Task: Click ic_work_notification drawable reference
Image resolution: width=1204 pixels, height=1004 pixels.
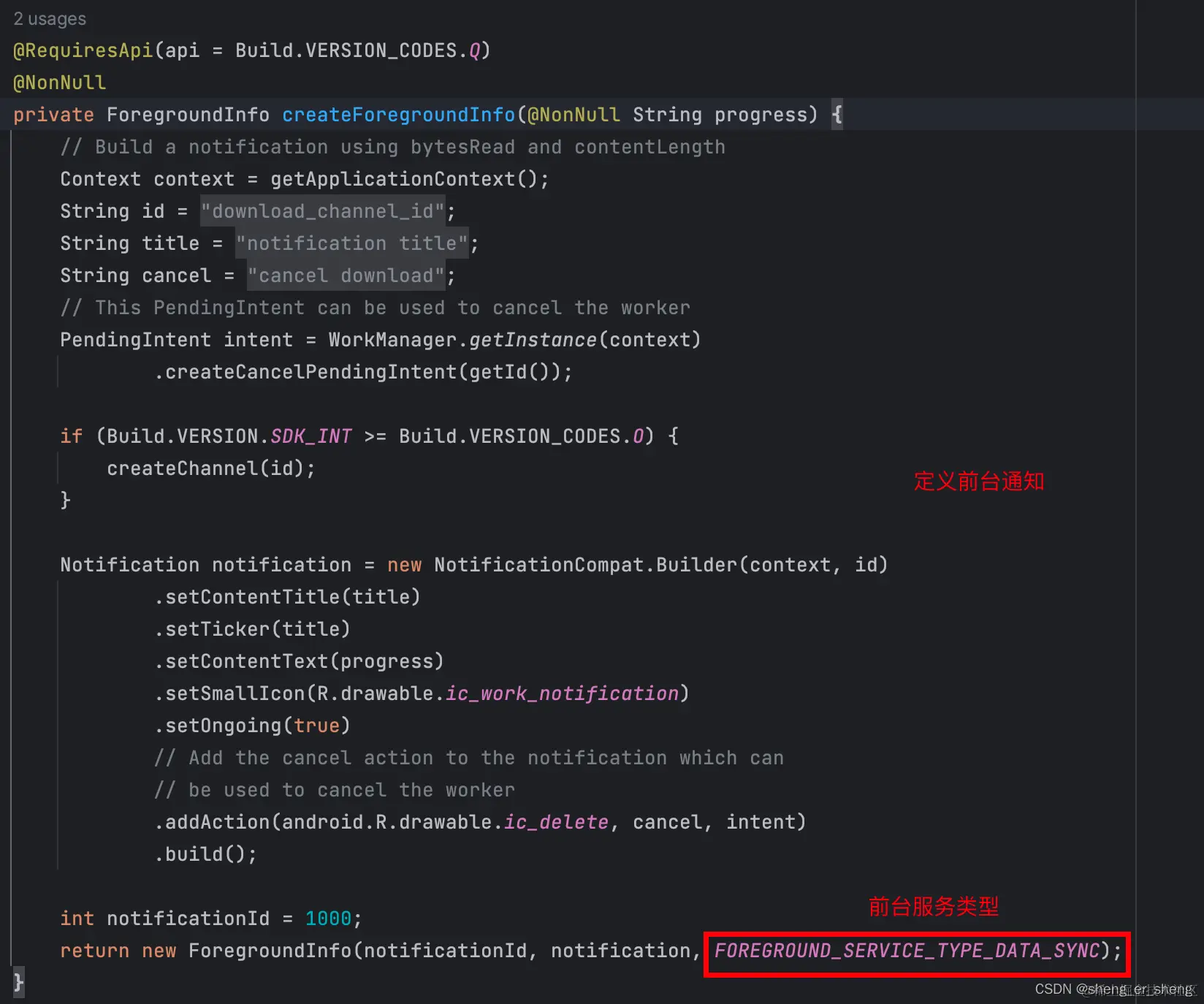Action: (563, 693)
